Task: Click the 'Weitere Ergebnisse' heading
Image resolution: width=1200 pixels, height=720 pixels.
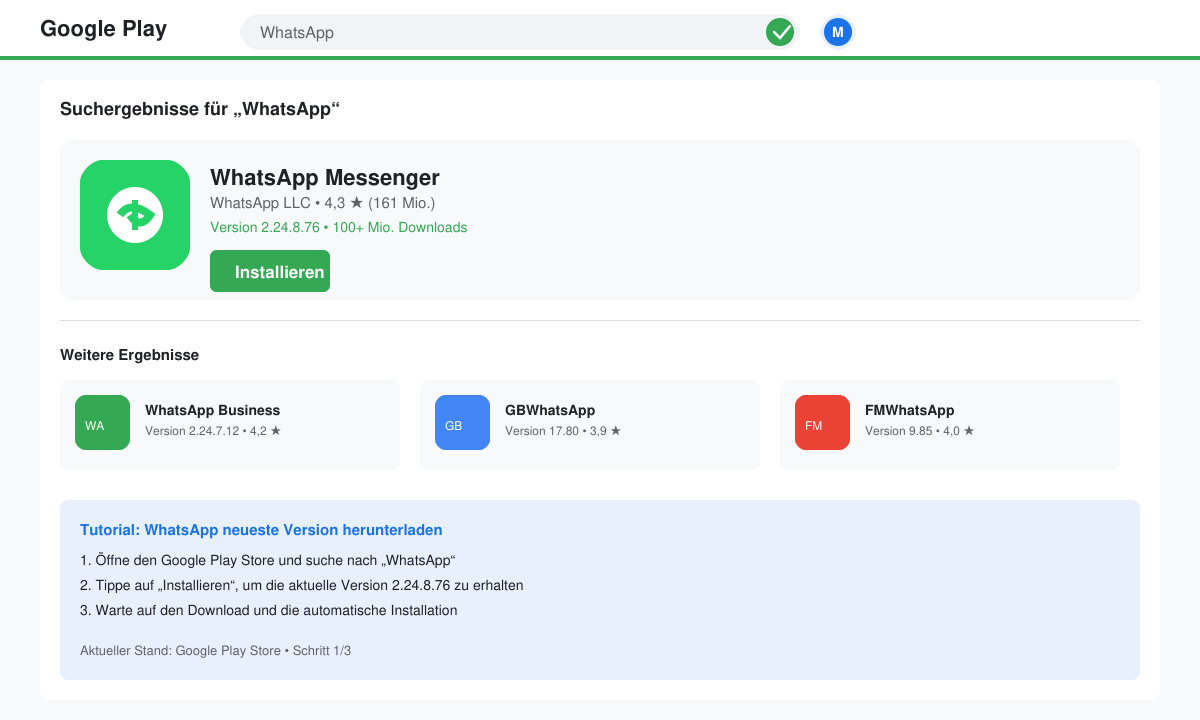Action: pyautogui.click(x=129, y=355)
